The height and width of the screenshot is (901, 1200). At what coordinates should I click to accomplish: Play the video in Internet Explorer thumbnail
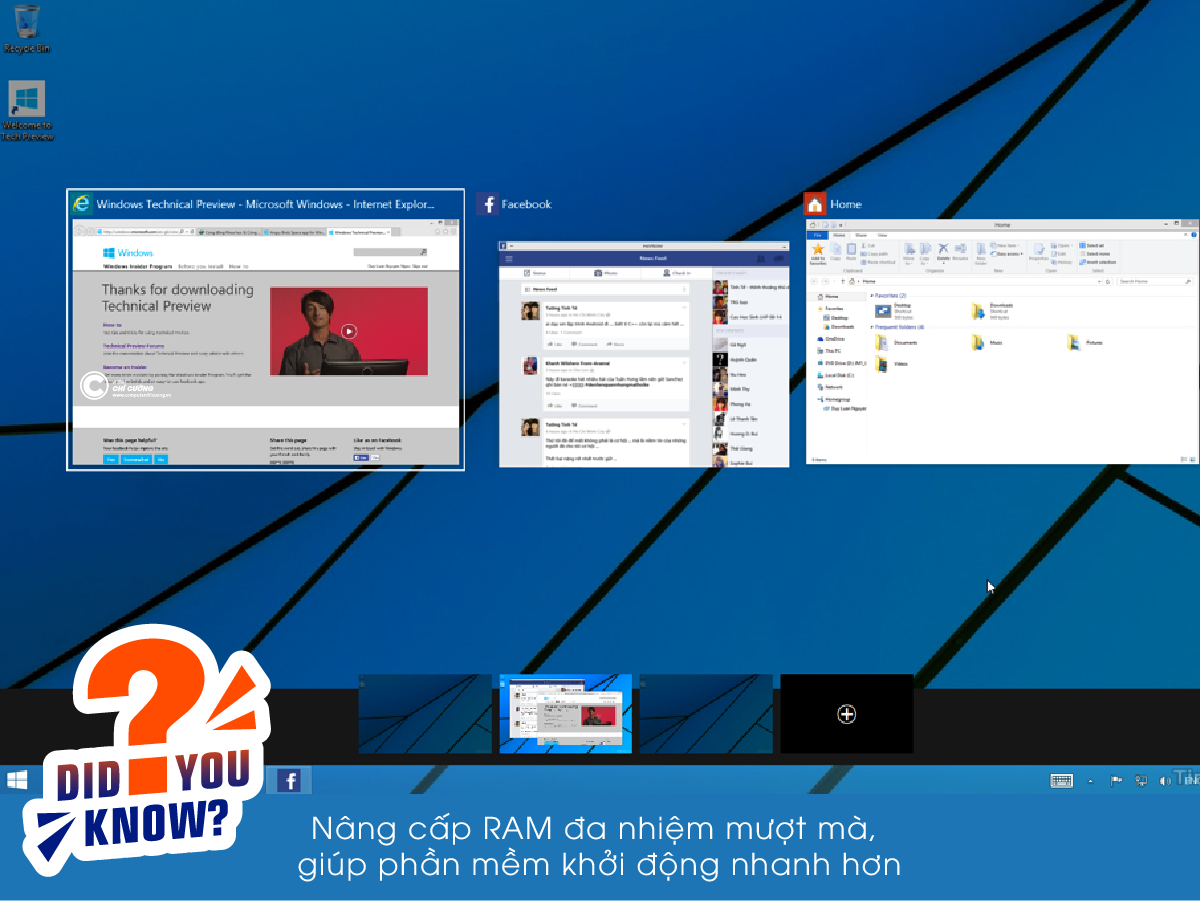(348, 331)
